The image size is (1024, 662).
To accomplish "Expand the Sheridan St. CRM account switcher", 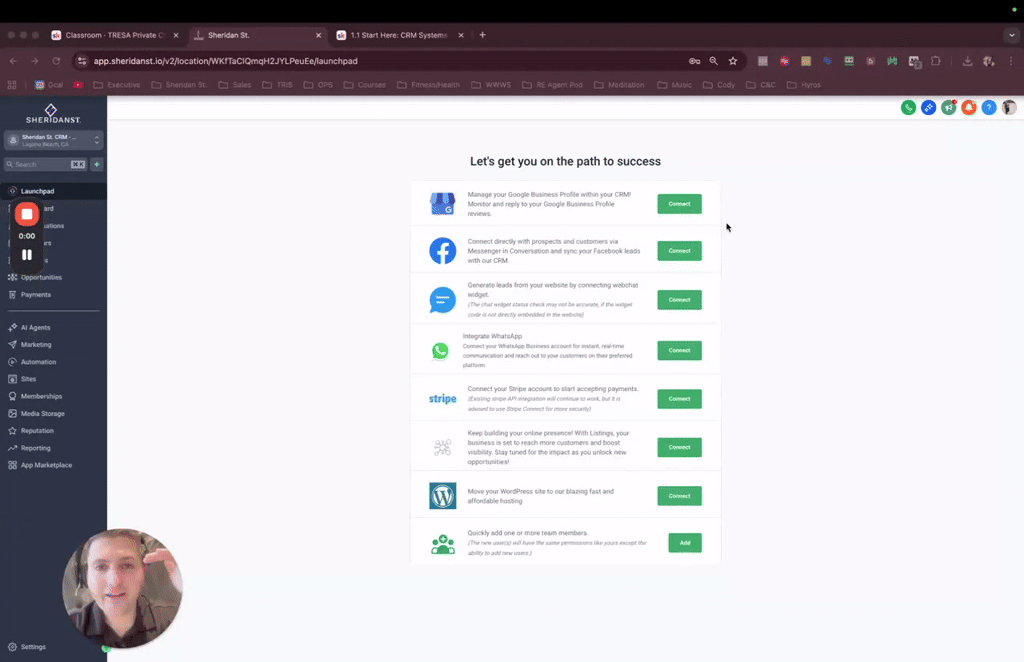I will [x=54, y=140].
